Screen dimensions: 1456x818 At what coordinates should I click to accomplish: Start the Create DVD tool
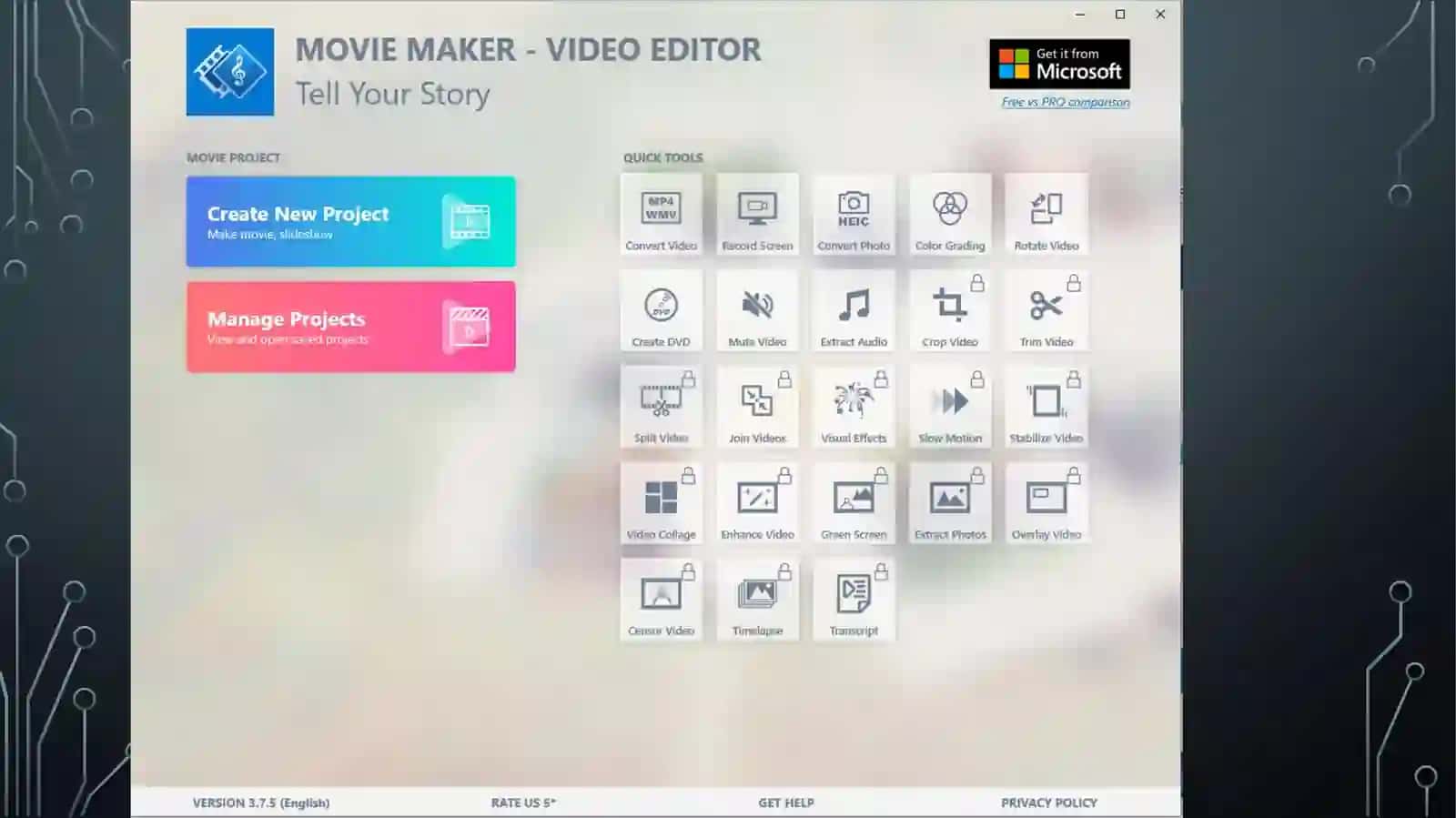click(x=662, y=311)
